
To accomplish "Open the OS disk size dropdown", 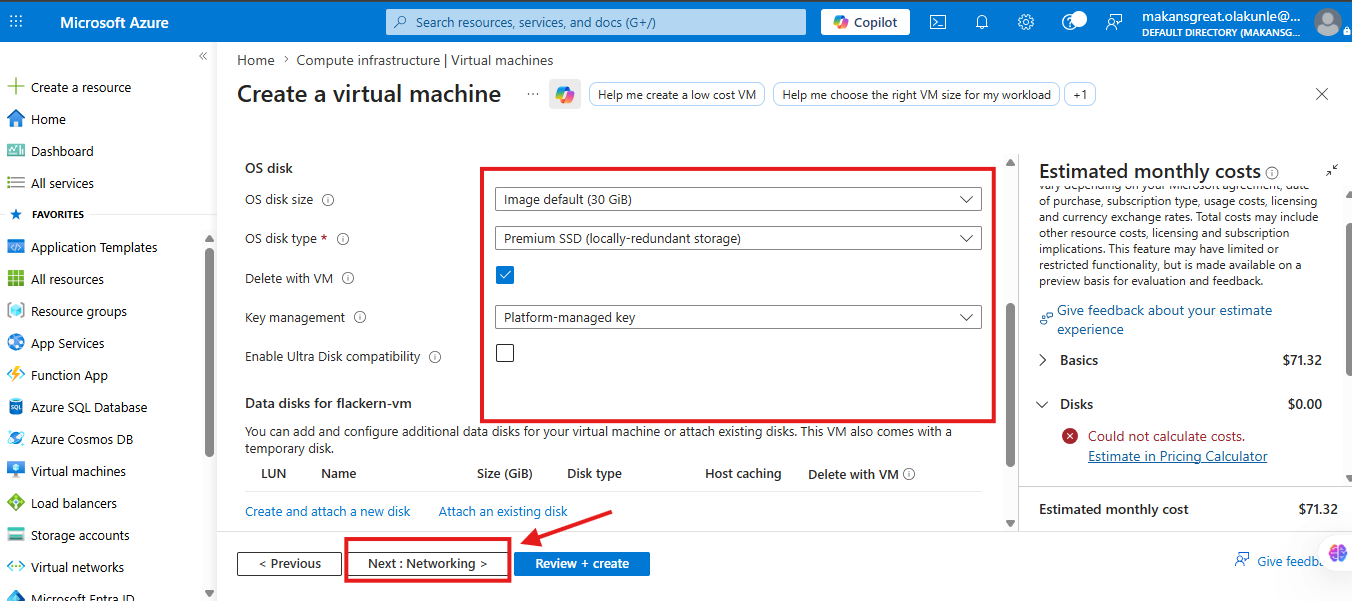I will (738, 199).
